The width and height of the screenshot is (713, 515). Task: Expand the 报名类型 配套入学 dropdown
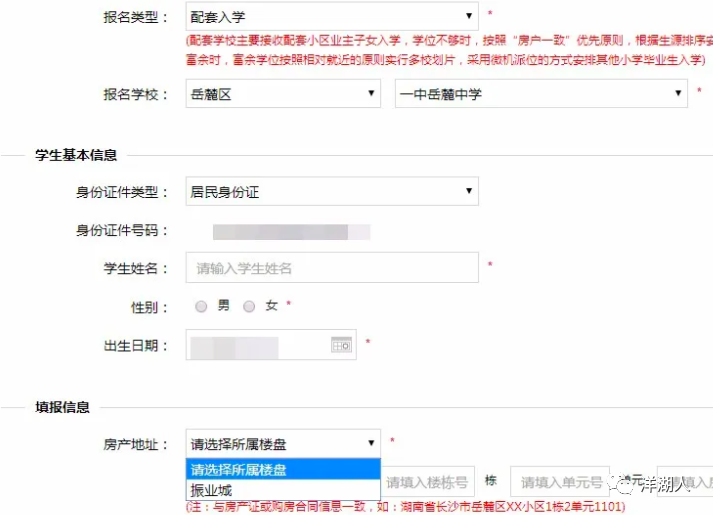click(332, 17)
